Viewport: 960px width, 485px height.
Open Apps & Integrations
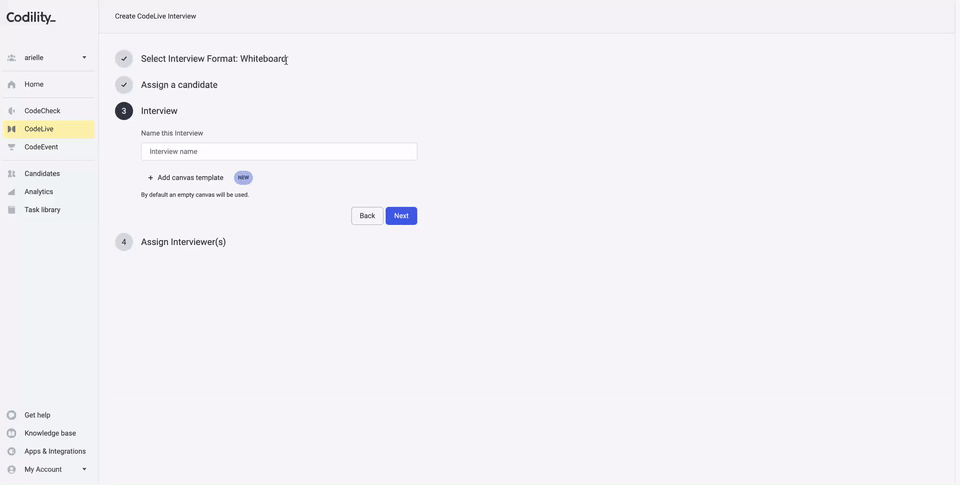tap(55, 451)
